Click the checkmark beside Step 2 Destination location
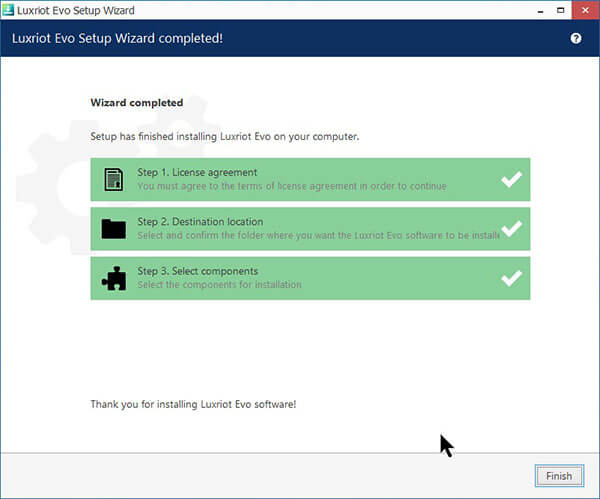600x499 pixels. tap(511, 229)
